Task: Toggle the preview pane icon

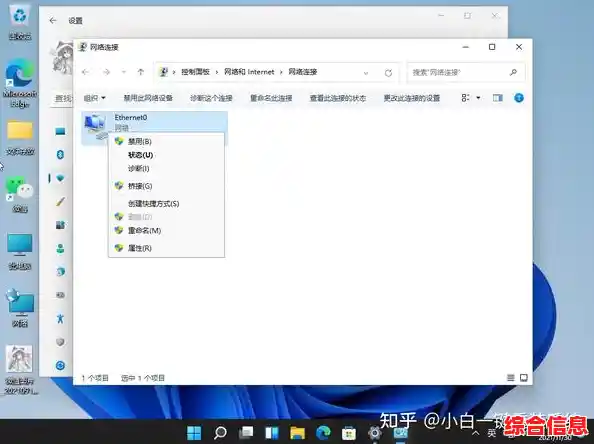Action: point(498,98)
